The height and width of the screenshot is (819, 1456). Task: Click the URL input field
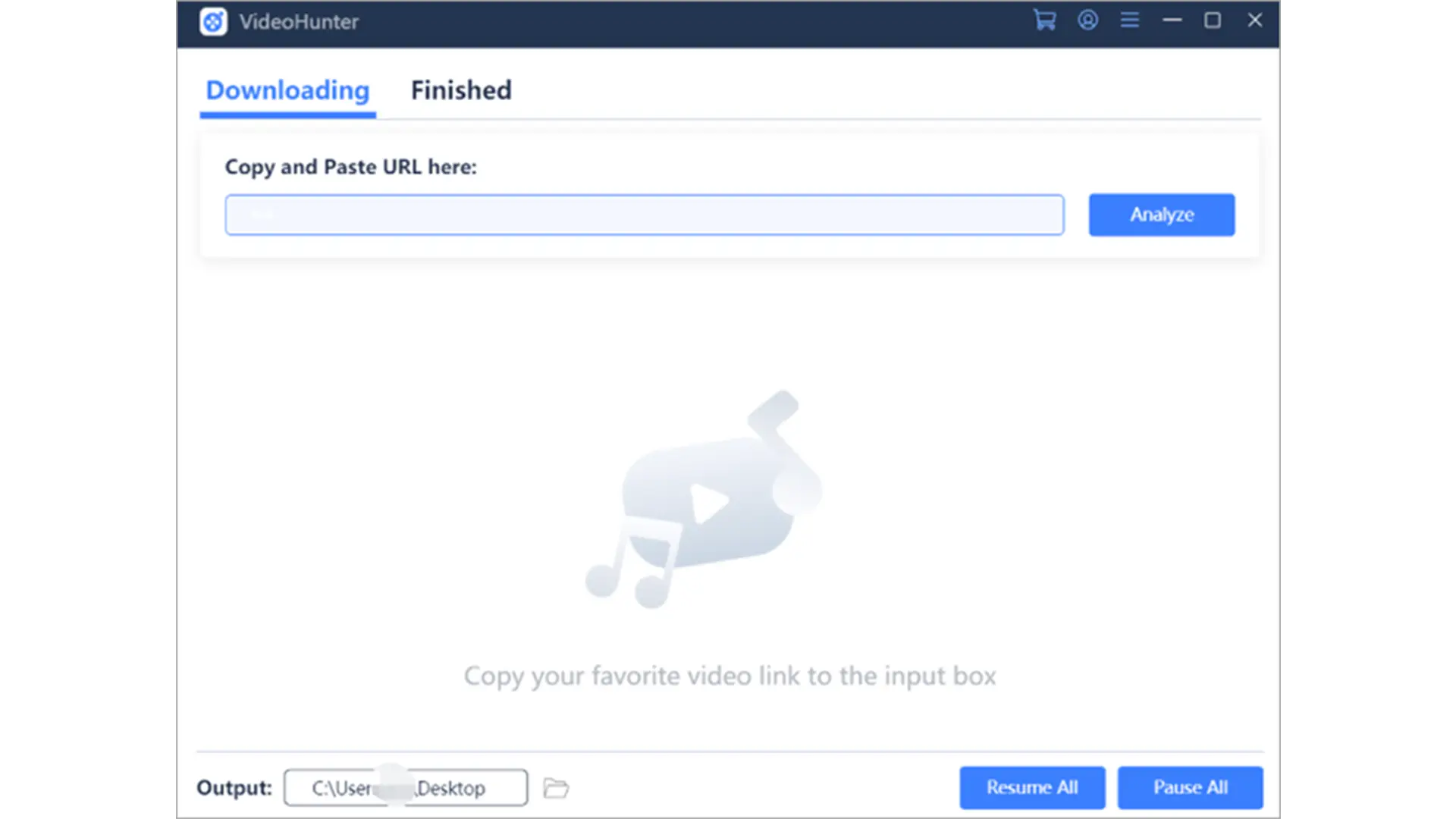click(x=644, y=214)
